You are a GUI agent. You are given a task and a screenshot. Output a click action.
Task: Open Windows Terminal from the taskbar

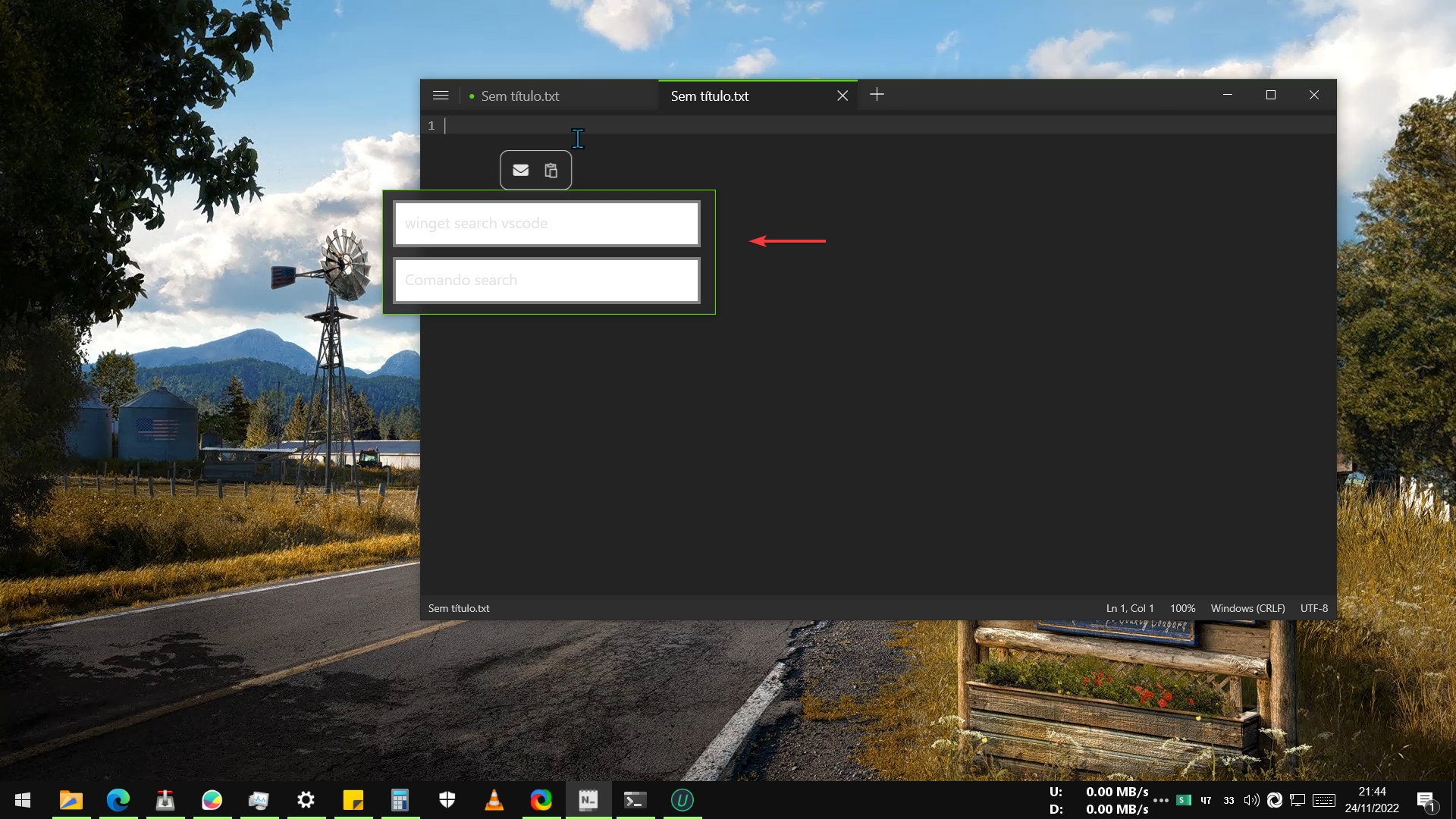point(635,800)
